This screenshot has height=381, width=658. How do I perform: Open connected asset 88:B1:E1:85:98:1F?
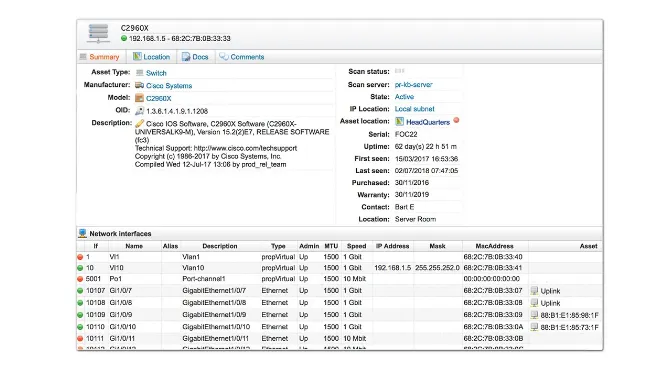pos(569,315)
